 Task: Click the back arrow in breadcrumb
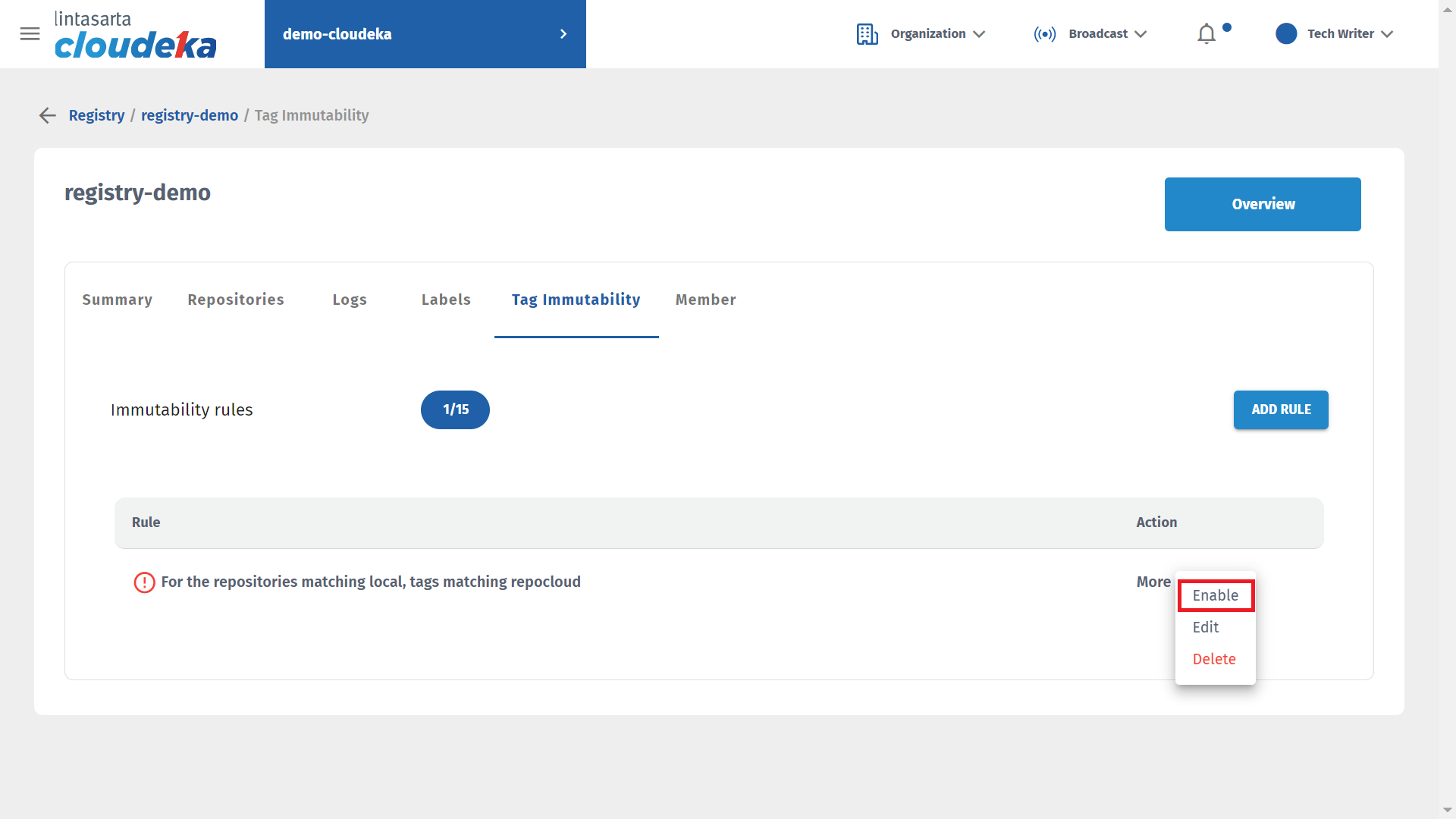(x=47, y=115)
